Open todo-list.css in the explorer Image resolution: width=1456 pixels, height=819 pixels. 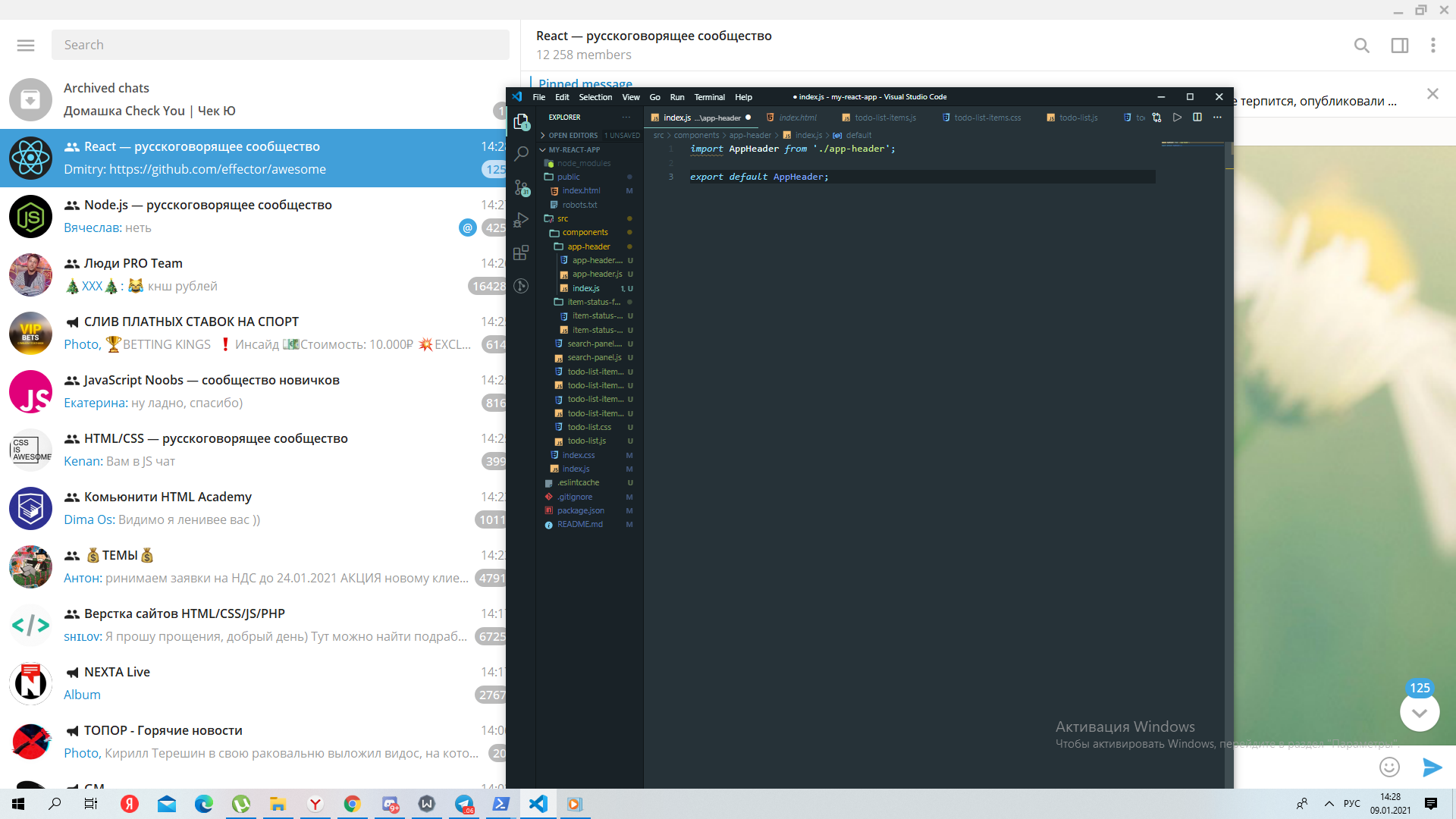pos(590,427)
